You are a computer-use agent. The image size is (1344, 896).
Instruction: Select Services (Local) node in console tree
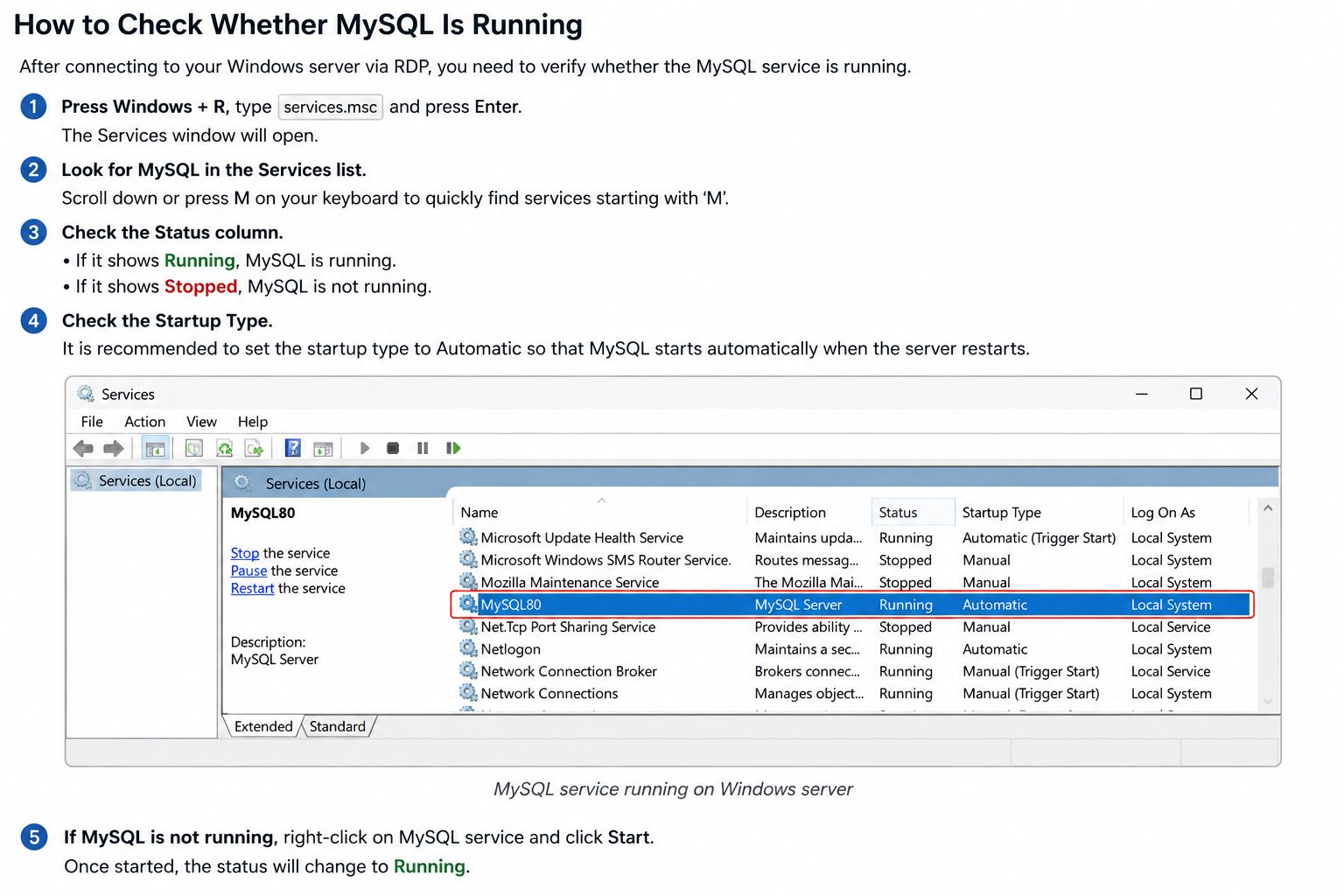pos(136,481)
